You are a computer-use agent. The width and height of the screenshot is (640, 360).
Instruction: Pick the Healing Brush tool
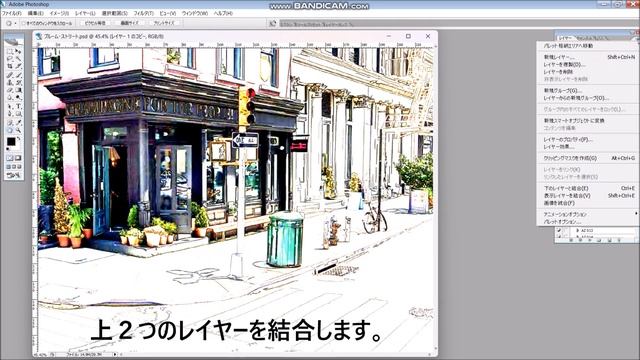(x=10, y=75)
